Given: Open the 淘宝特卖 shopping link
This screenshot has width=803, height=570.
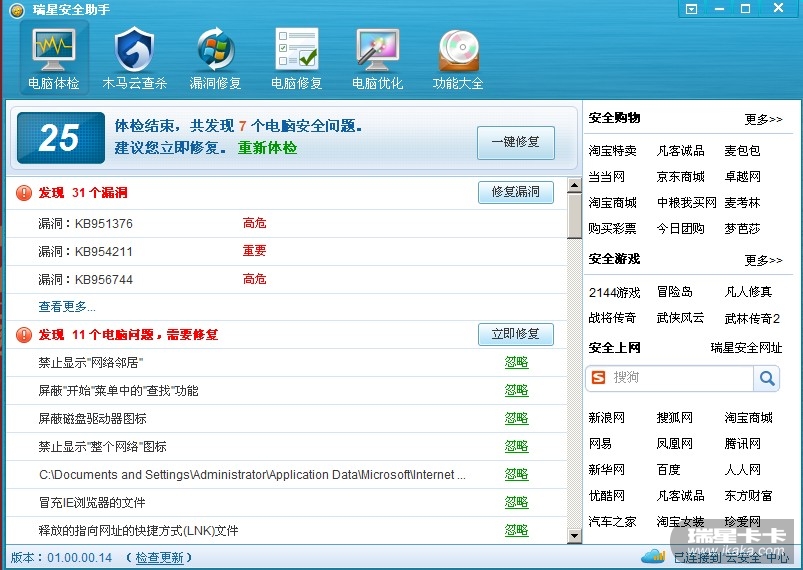Looking at the screenshot, I should [x=612, y=151].
